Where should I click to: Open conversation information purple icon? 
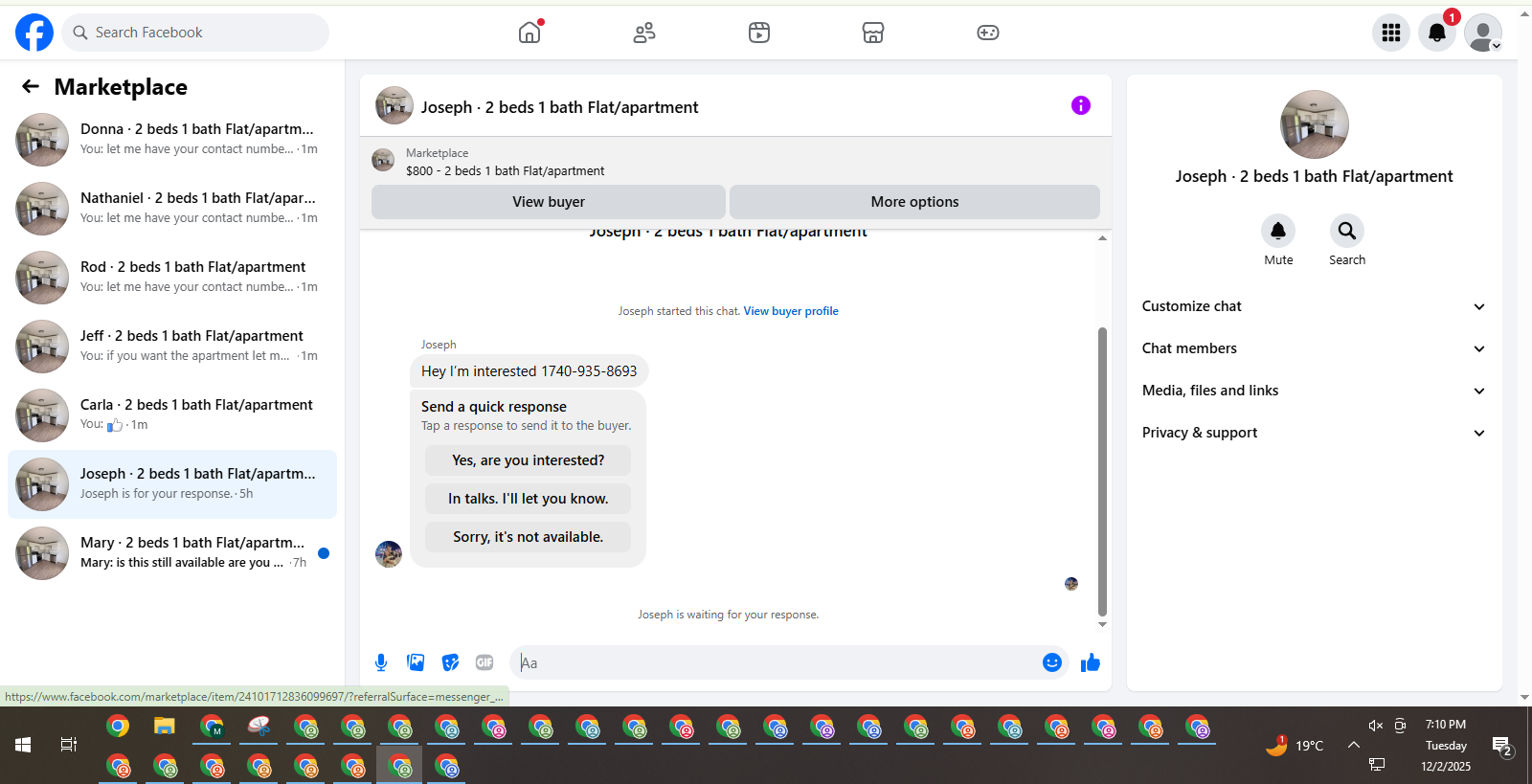pos(1081,105)
